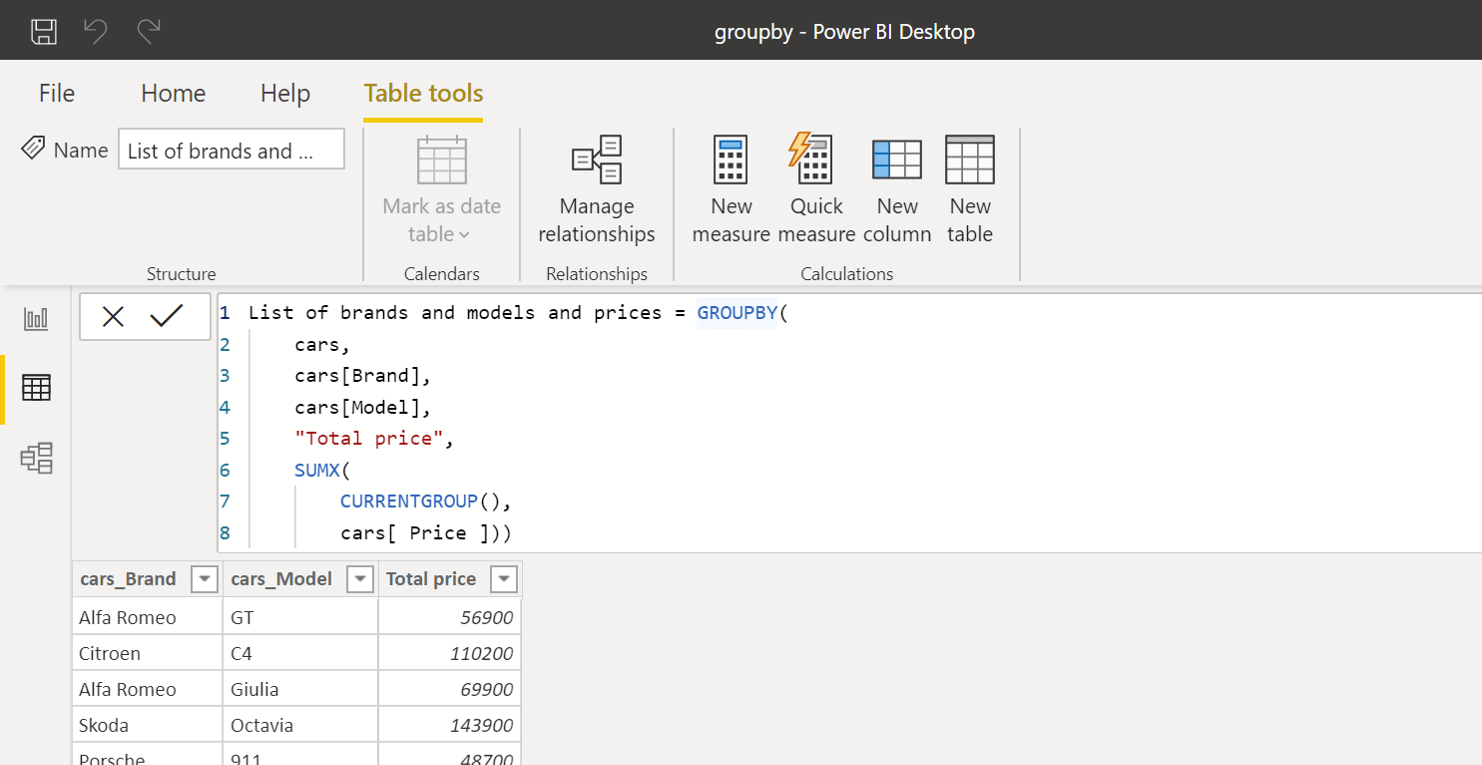Switch to Model view in sidebar
Viewport: 1482px width, 765px height.
pyautogui.click(x=36, y=458)
